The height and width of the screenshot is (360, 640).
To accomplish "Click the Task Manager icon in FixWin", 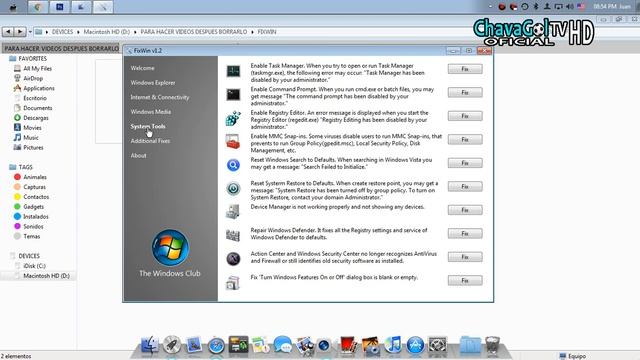I will pos(233,71).
